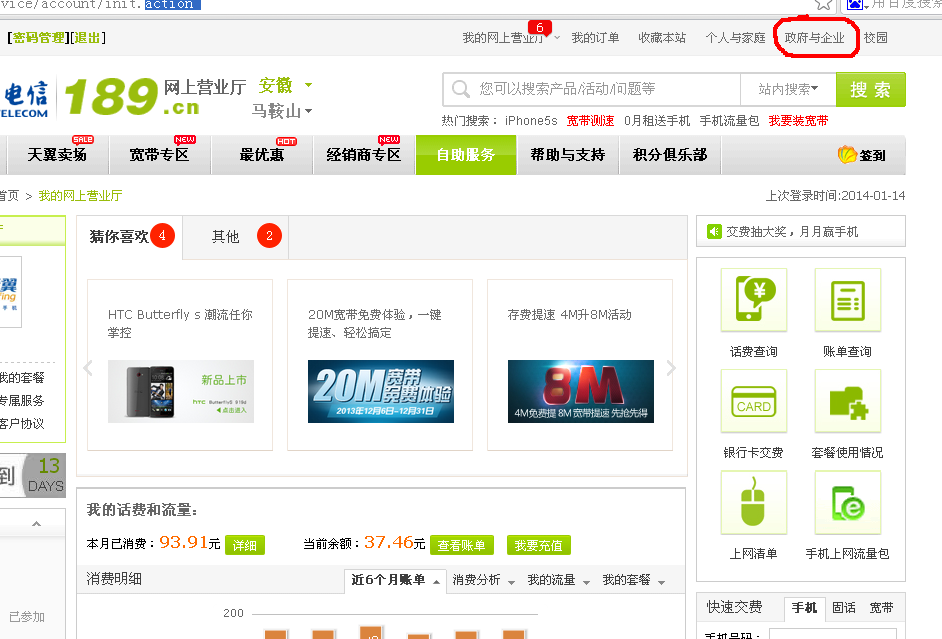Switch to the 其他 tab
Screen dimensions: 942x639
tap(236, 237)
